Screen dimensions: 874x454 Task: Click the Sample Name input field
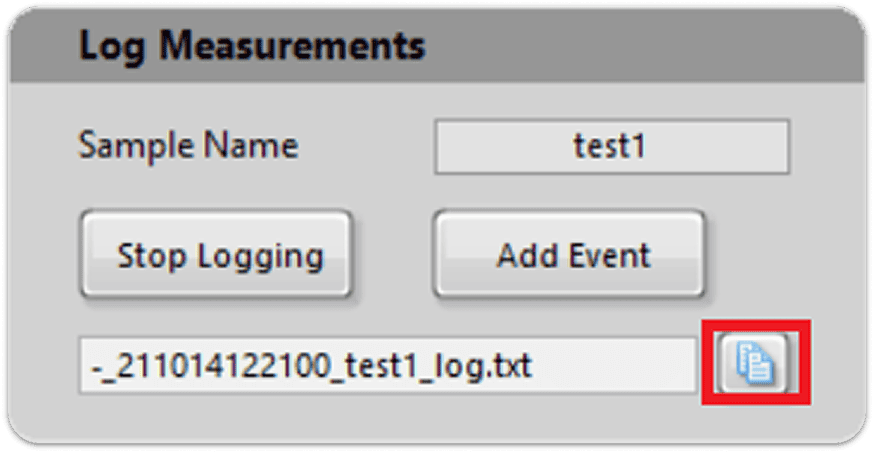tap(611, 147)
